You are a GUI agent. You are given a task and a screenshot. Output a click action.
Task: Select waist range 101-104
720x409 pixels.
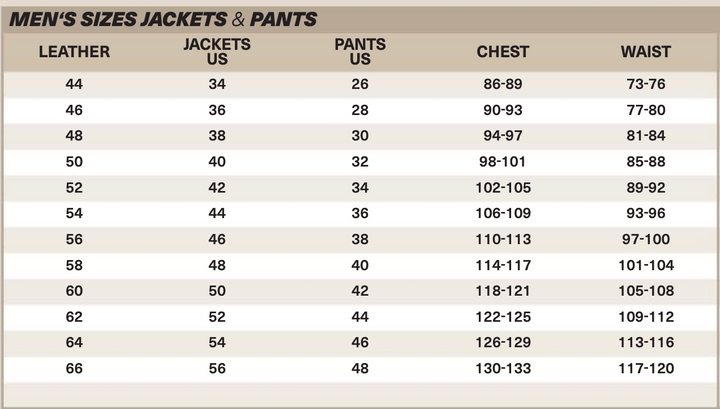(645, 265)
